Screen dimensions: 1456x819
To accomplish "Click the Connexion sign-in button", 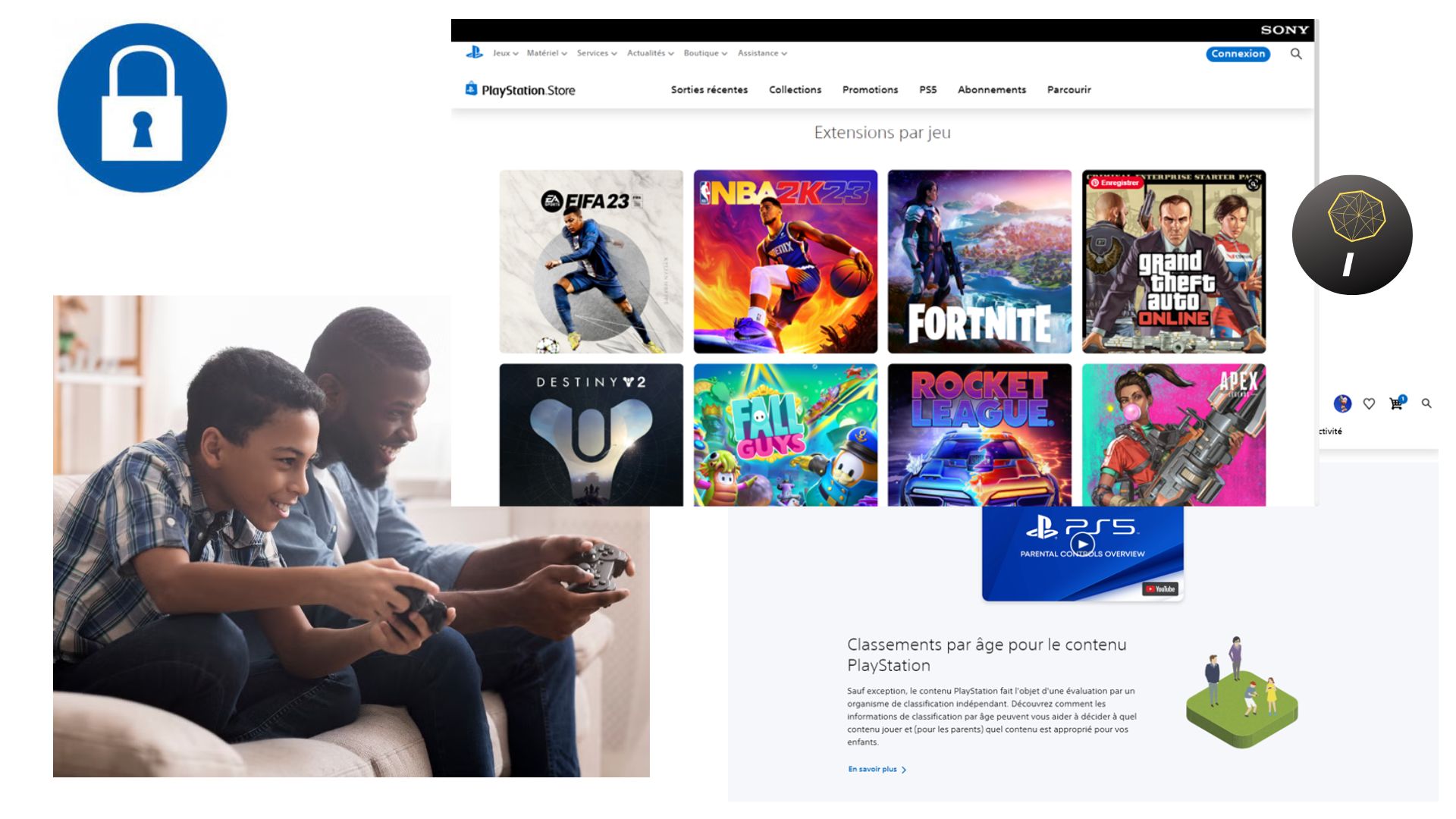I will pos(1238,54).
